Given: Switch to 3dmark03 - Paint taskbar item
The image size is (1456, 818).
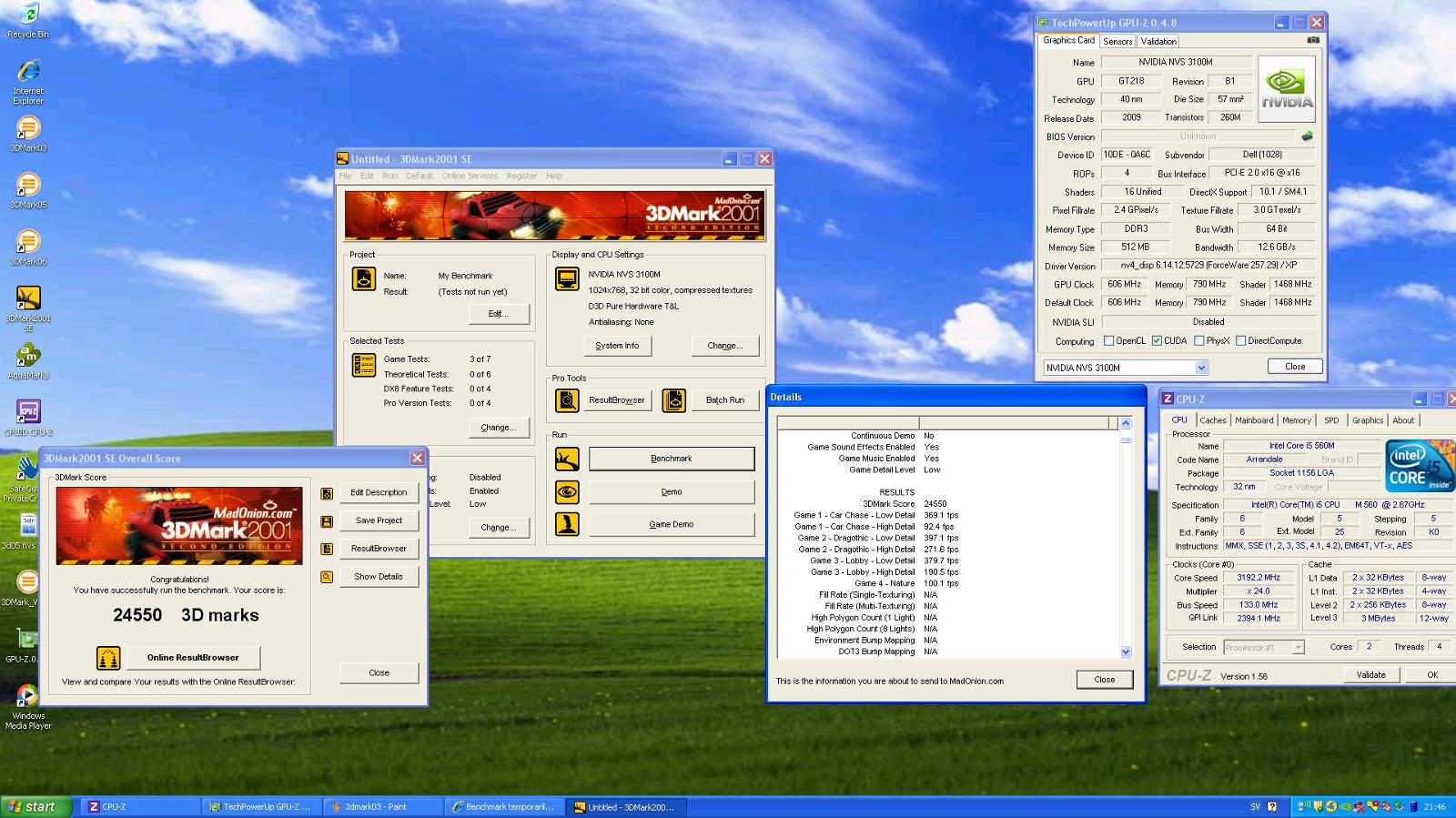Looking at the screenshot, I should click(x=382, y=807).
